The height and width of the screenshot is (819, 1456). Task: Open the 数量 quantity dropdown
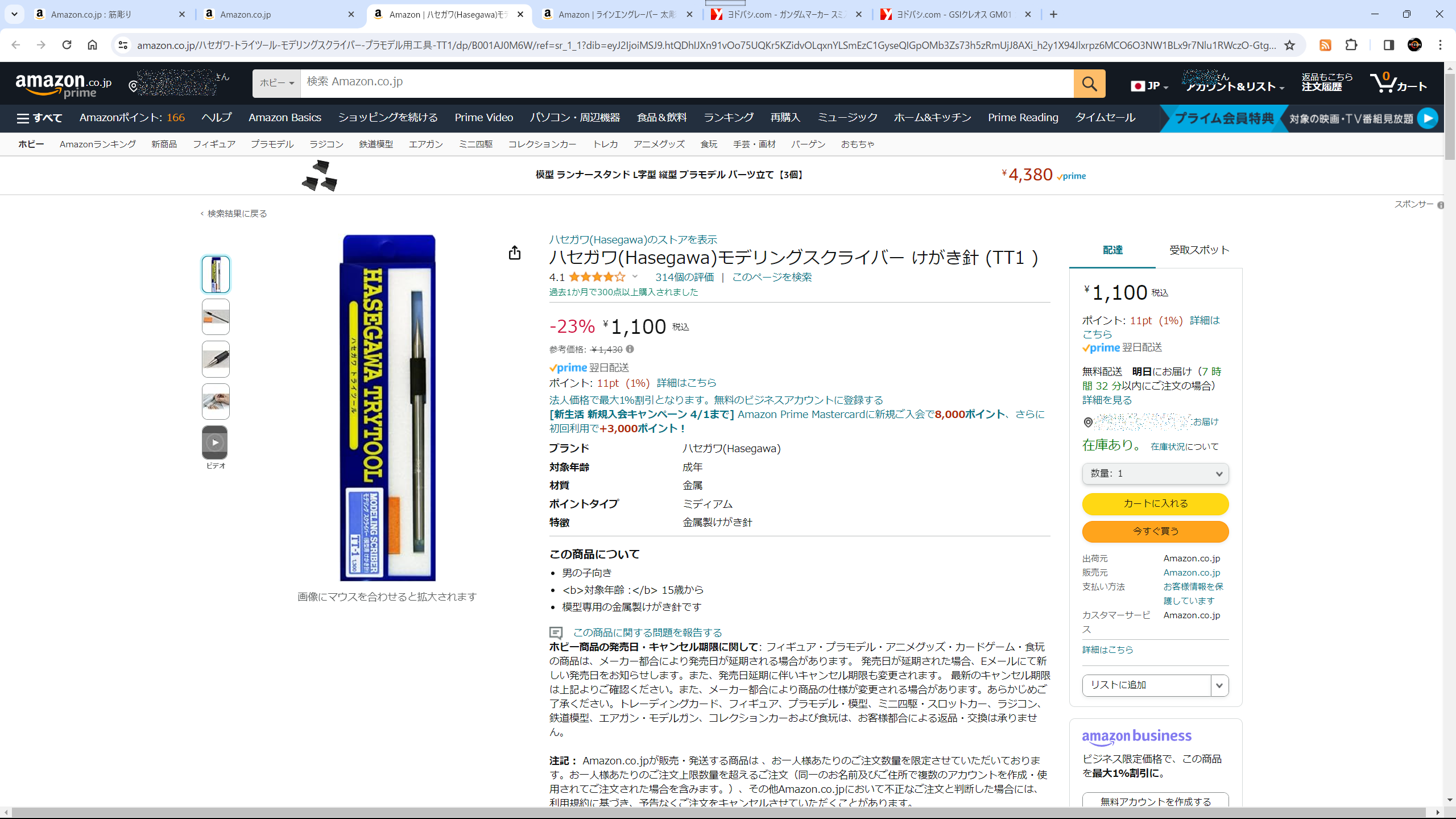pyautogui.click(x=1155, y=474)
